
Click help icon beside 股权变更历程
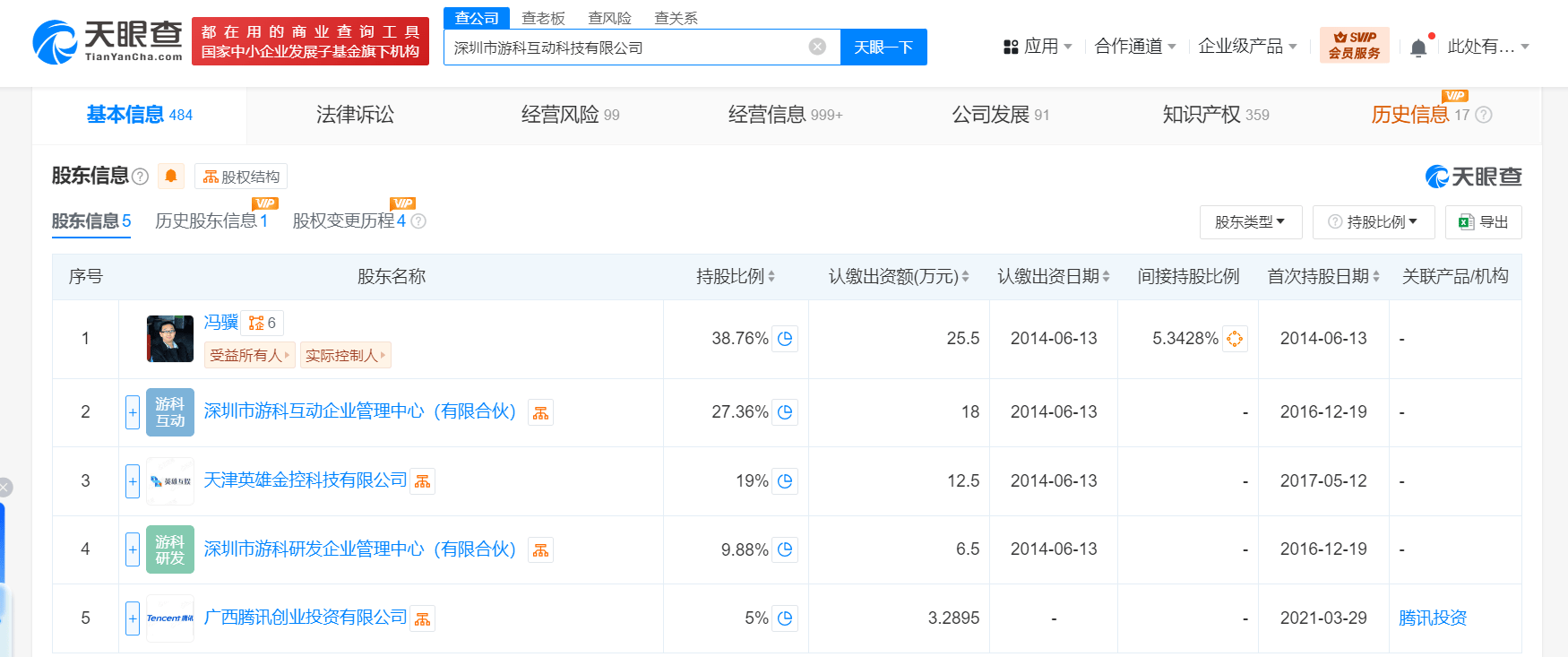[418, 221]
